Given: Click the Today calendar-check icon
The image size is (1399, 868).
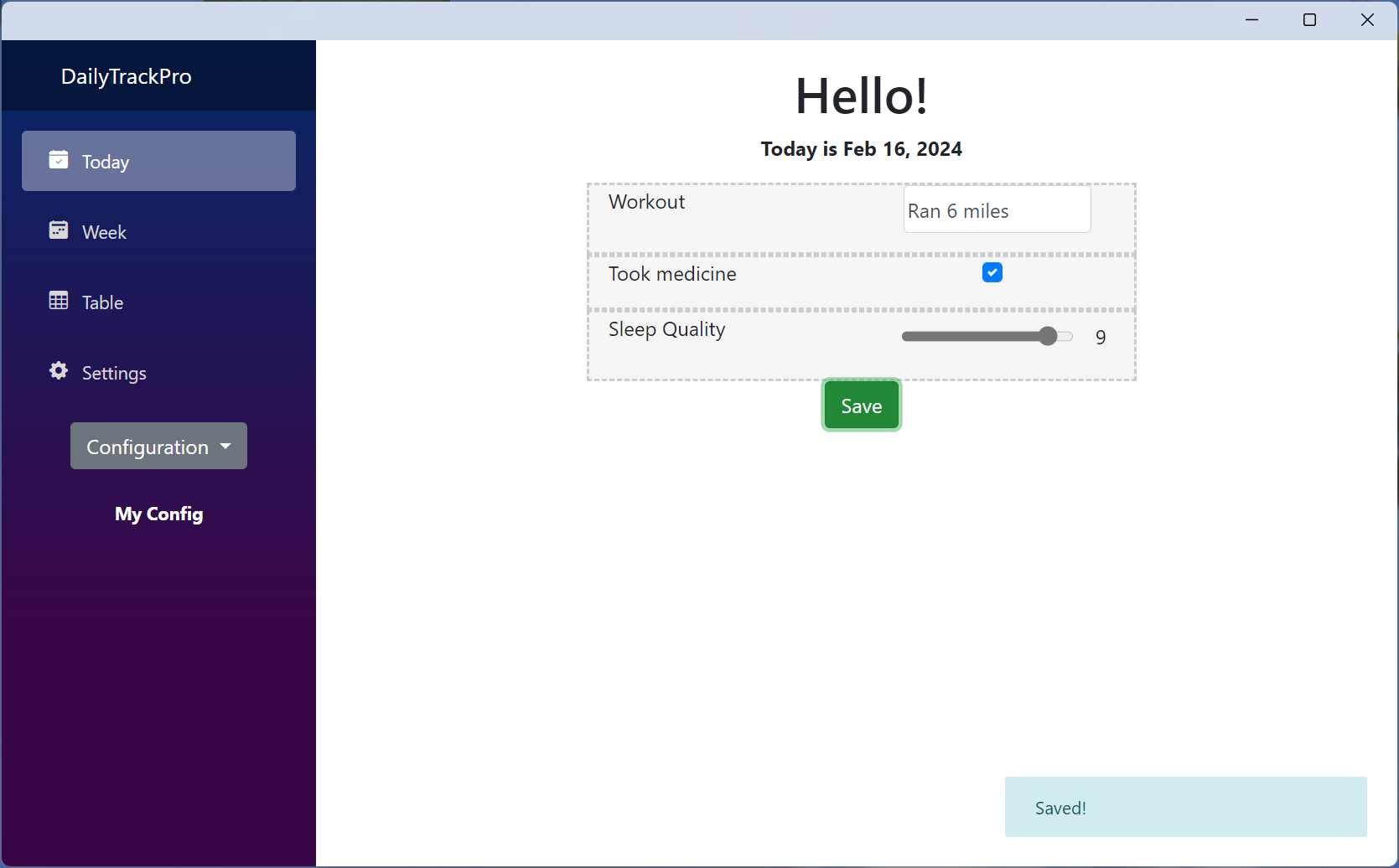Looking at the screenshot, I should pos(59,159).
